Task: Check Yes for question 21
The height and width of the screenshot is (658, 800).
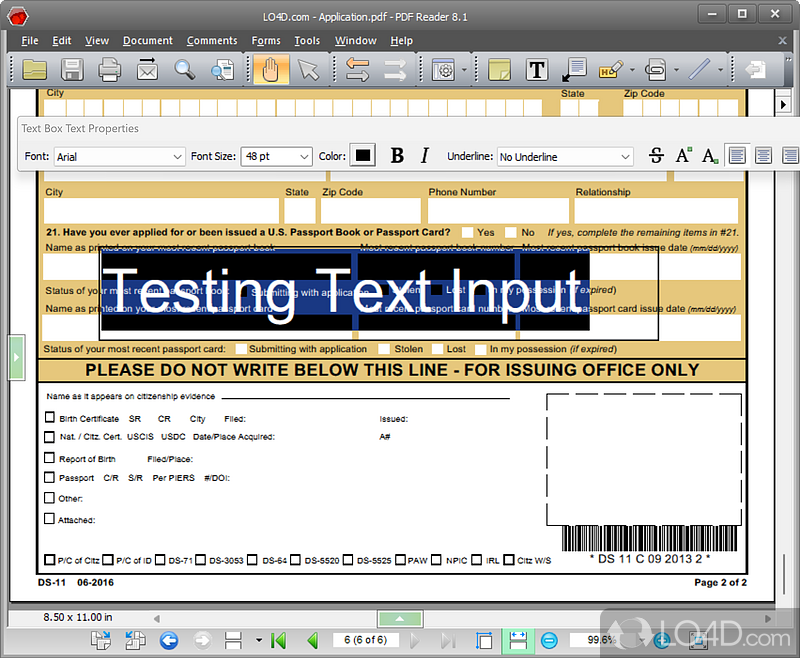Action: point(467,233)
